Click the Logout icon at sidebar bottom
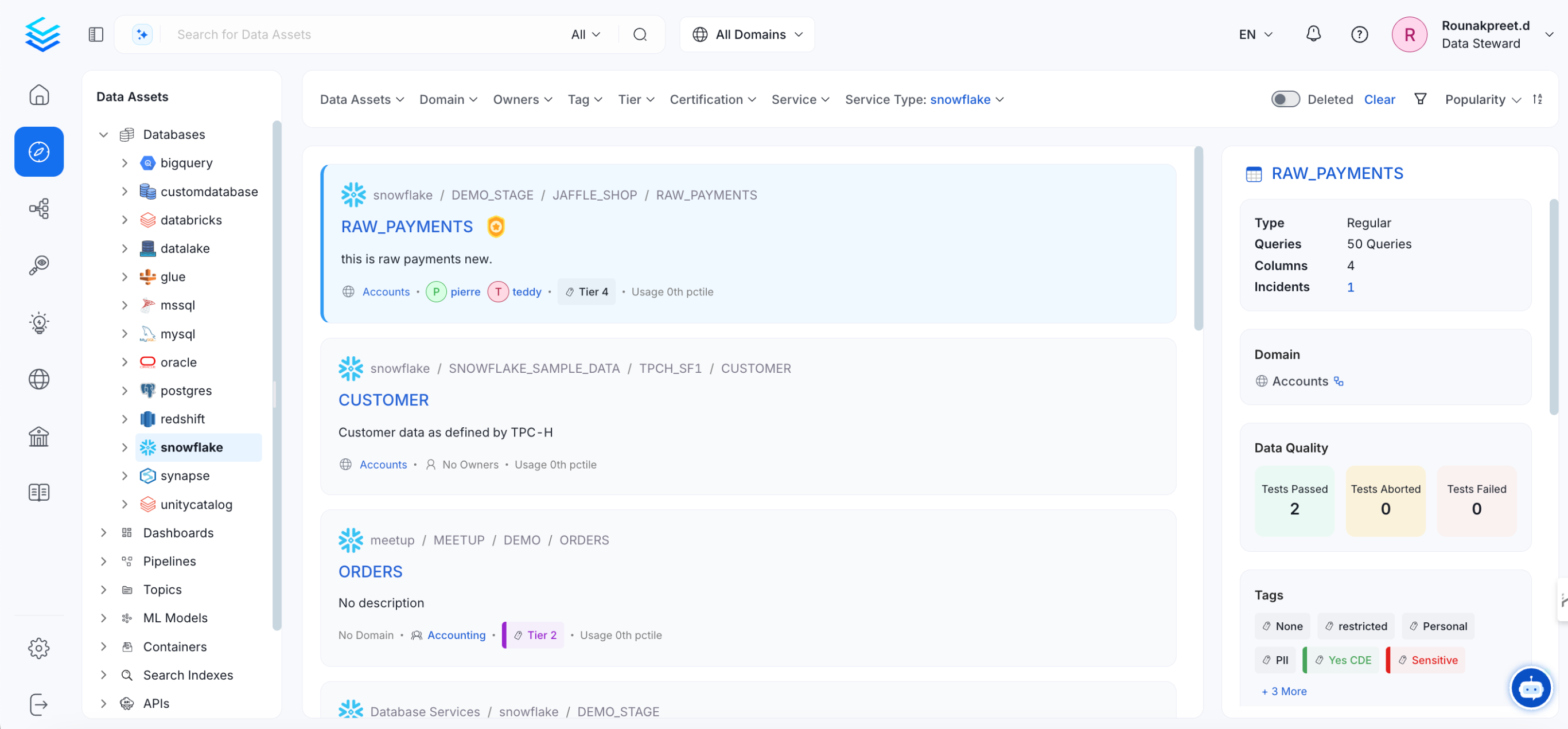 [39, 704]
